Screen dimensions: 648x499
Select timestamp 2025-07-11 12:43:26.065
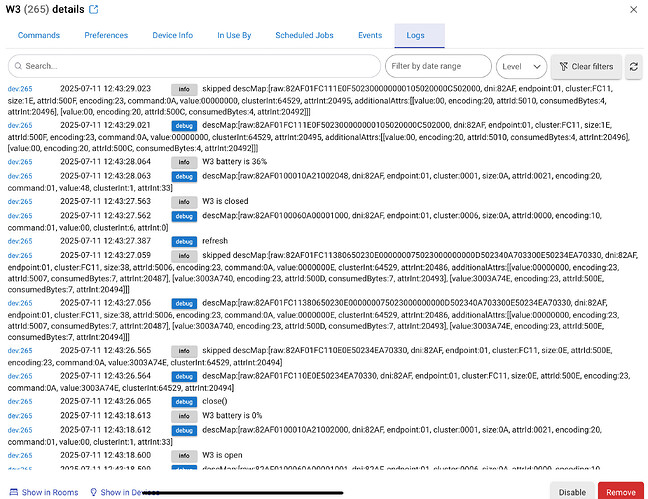tap(105, 401)
